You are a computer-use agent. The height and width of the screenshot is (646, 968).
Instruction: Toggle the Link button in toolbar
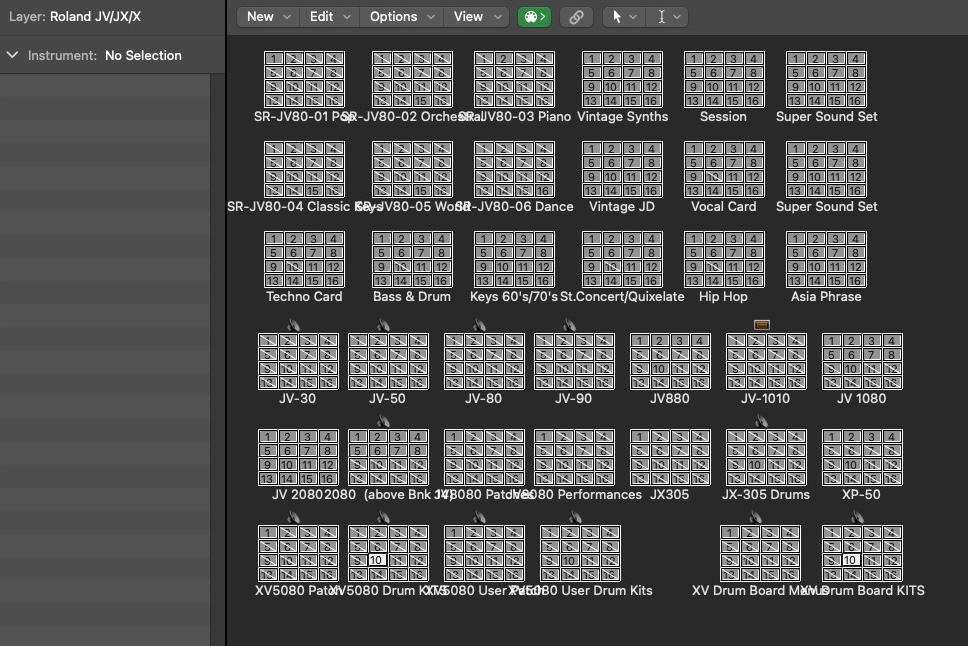coord(575,16)
